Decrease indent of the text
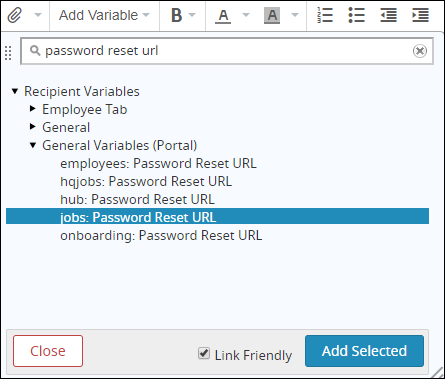Viewport: 445px width, 379px height. (388, 15)
